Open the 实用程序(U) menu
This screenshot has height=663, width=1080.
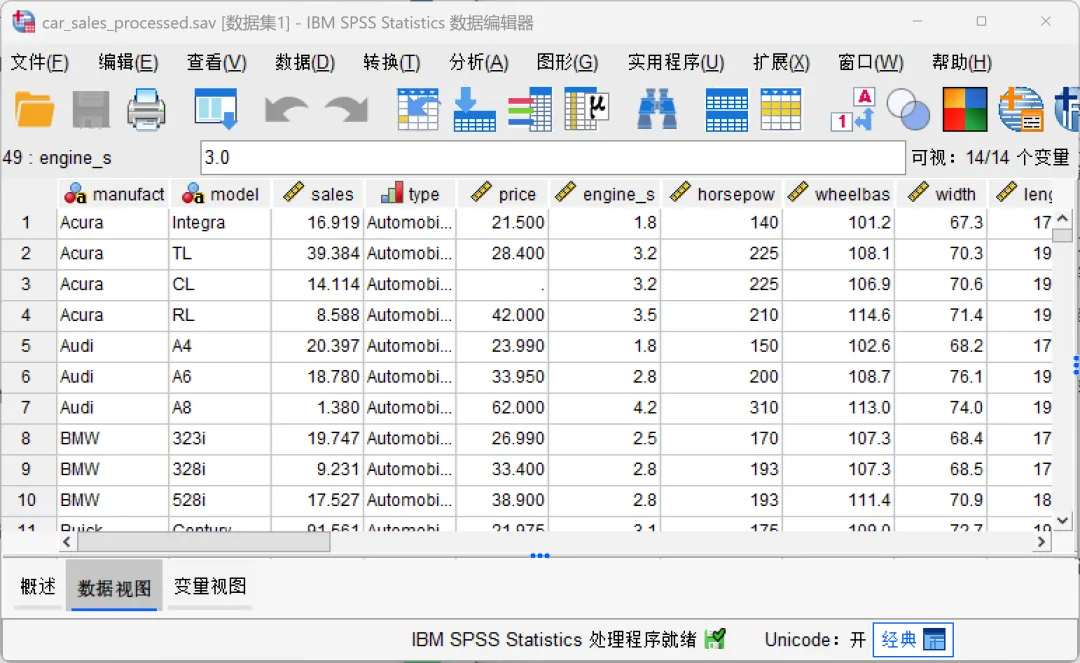(x=676, y=63)
